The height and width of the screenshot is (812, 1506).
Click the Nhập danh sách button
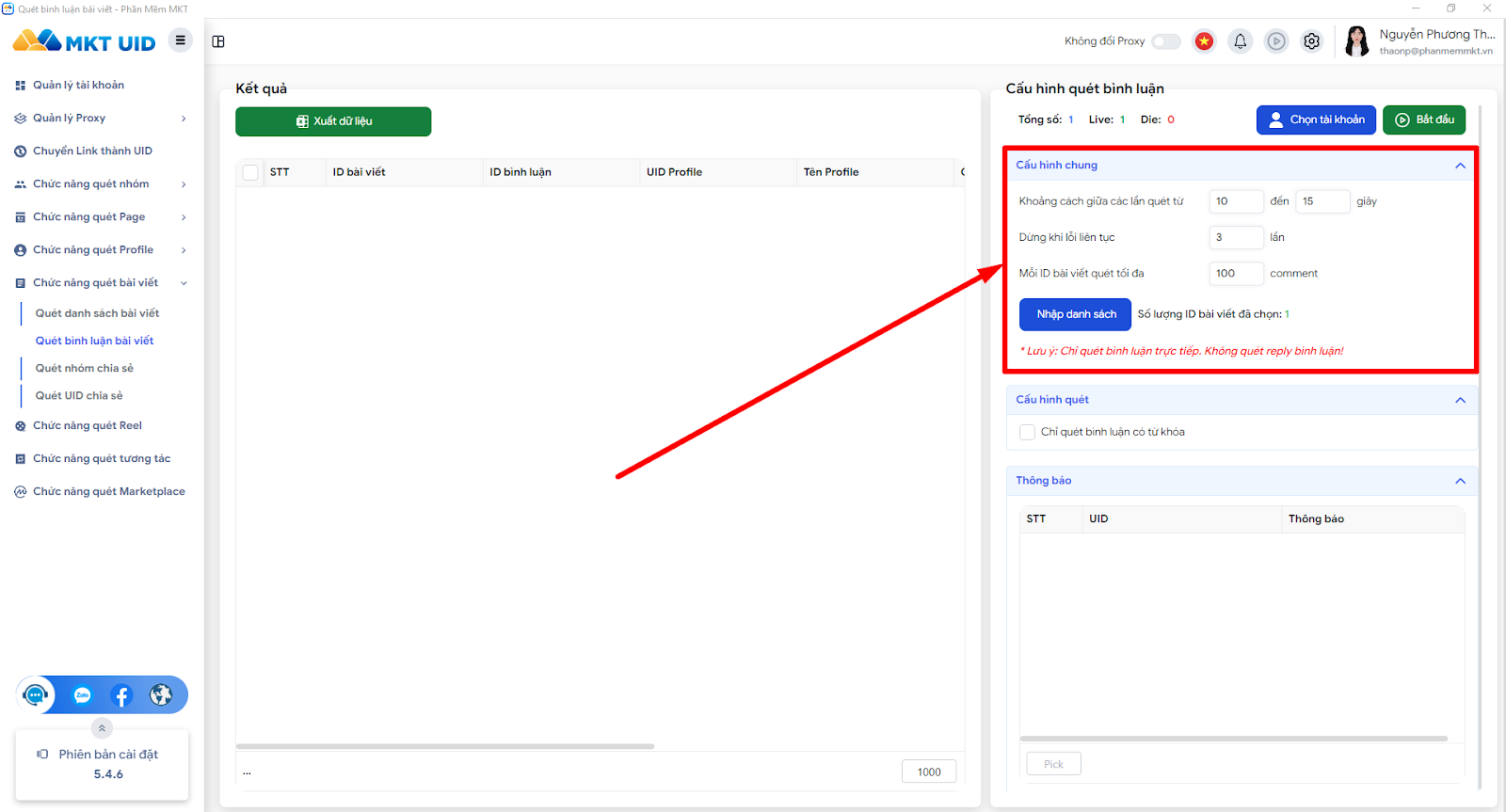click(x=1075, y=314)
